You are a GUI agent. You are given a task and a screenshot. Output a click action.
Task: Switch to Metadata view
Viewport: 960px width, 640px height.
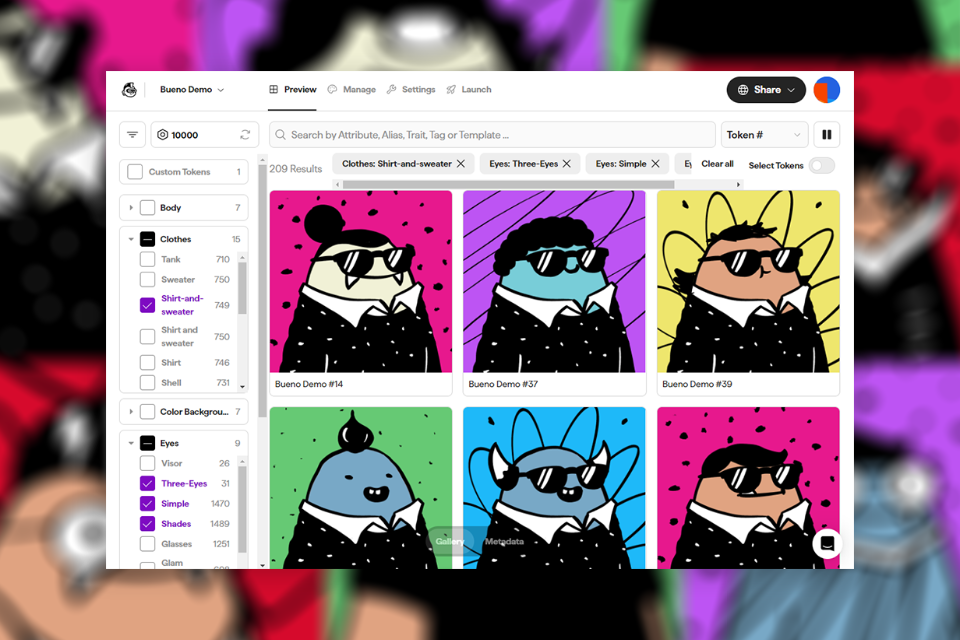coord(504,541)
